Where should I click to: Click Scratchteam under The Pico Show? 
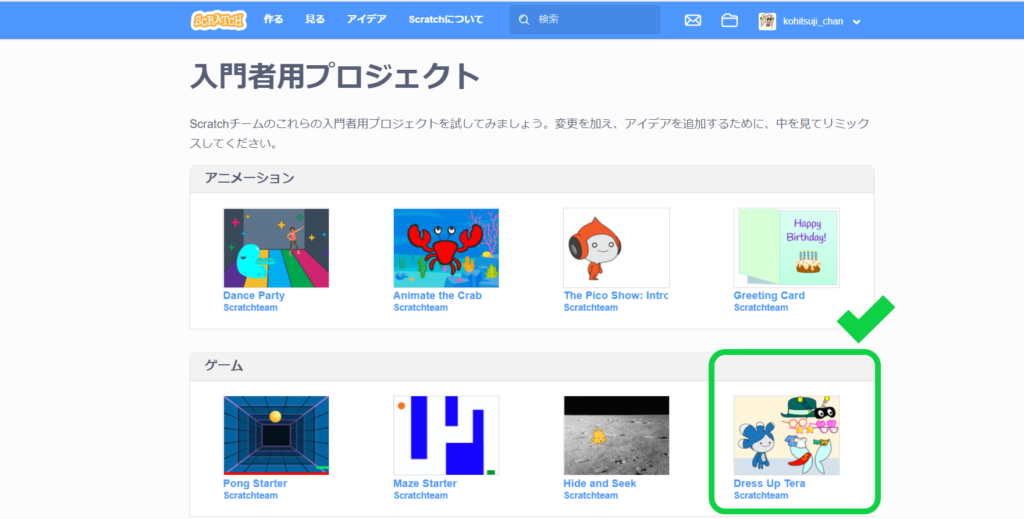click(590, 307)
